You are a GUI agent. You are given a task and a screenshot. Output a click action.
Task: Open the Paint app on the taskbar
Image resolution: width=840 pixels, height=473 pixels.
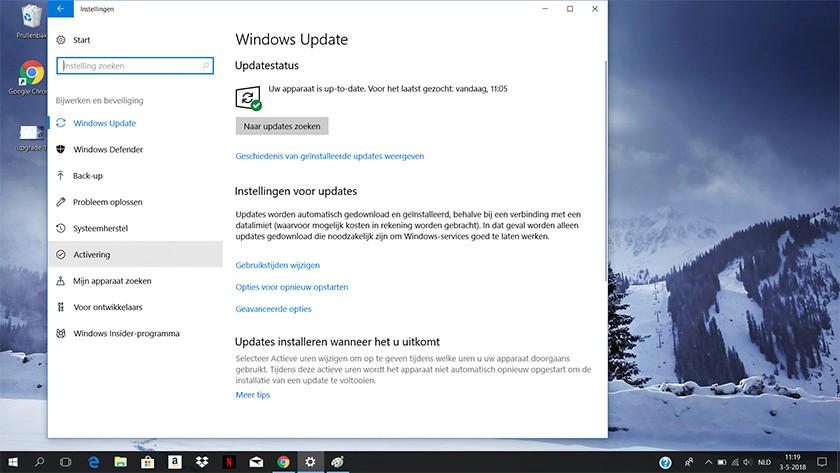point(337,462)
